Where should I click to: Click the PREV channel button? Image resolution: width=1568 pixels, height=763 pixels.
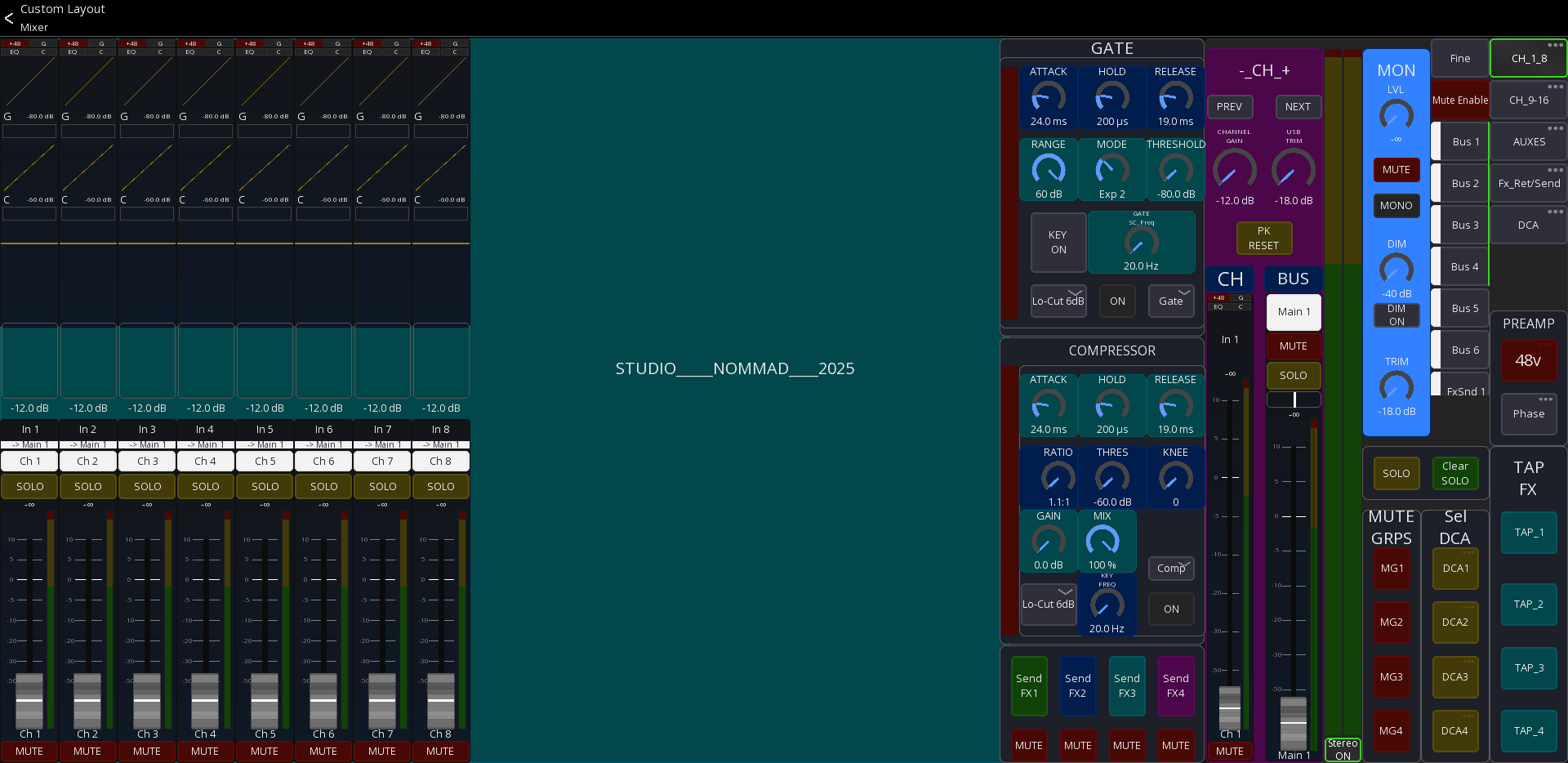pos(1229,107)
